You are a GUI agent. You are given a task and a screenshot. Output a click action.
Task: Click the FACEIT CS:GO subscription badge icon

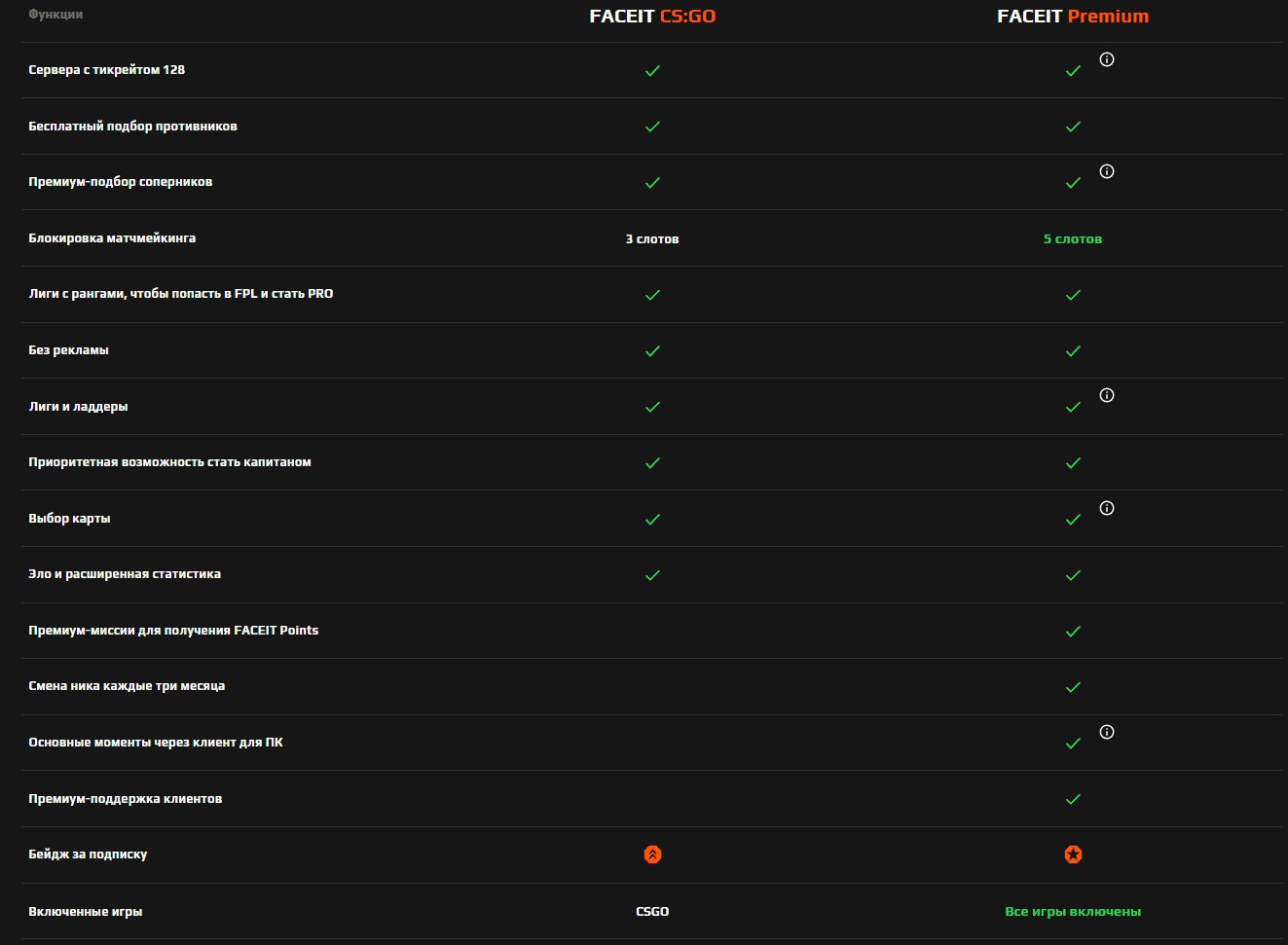click(x=652, y=854)
